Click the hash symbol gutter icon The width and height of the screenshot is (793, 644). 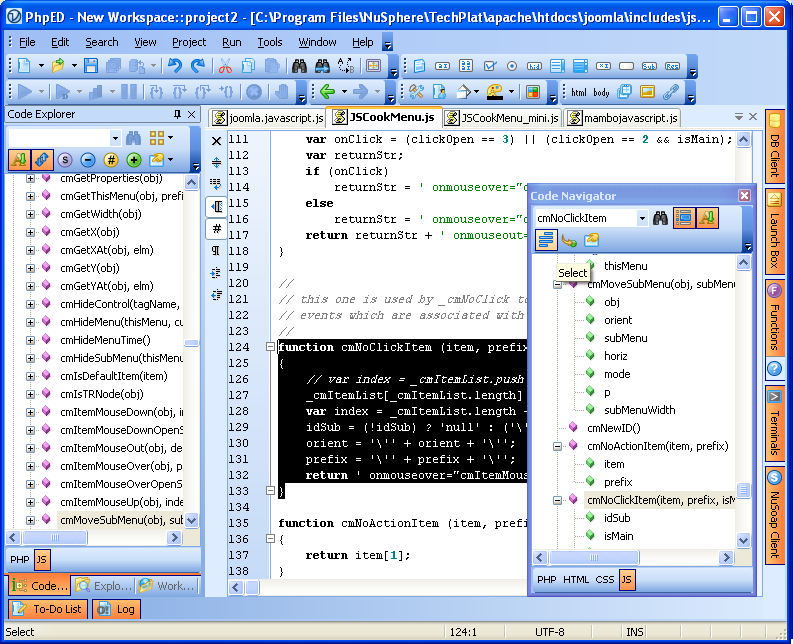216,228
